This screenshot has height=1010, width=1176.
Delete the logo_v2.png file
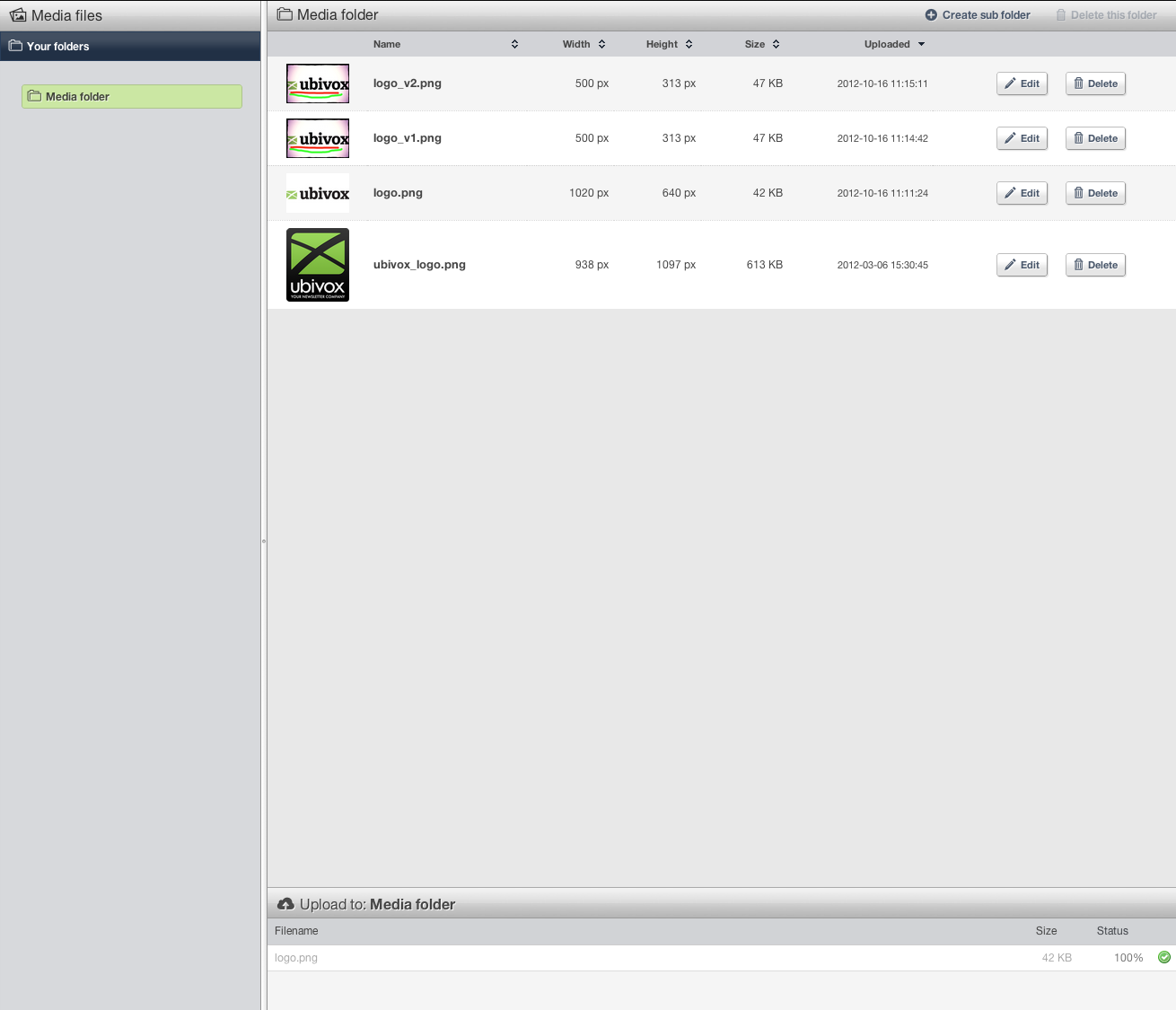coord(1095,83)
